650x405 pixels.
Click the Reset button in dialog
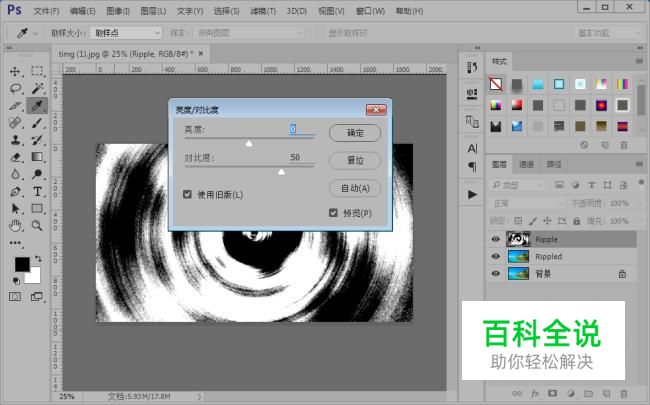pos(355,160)
